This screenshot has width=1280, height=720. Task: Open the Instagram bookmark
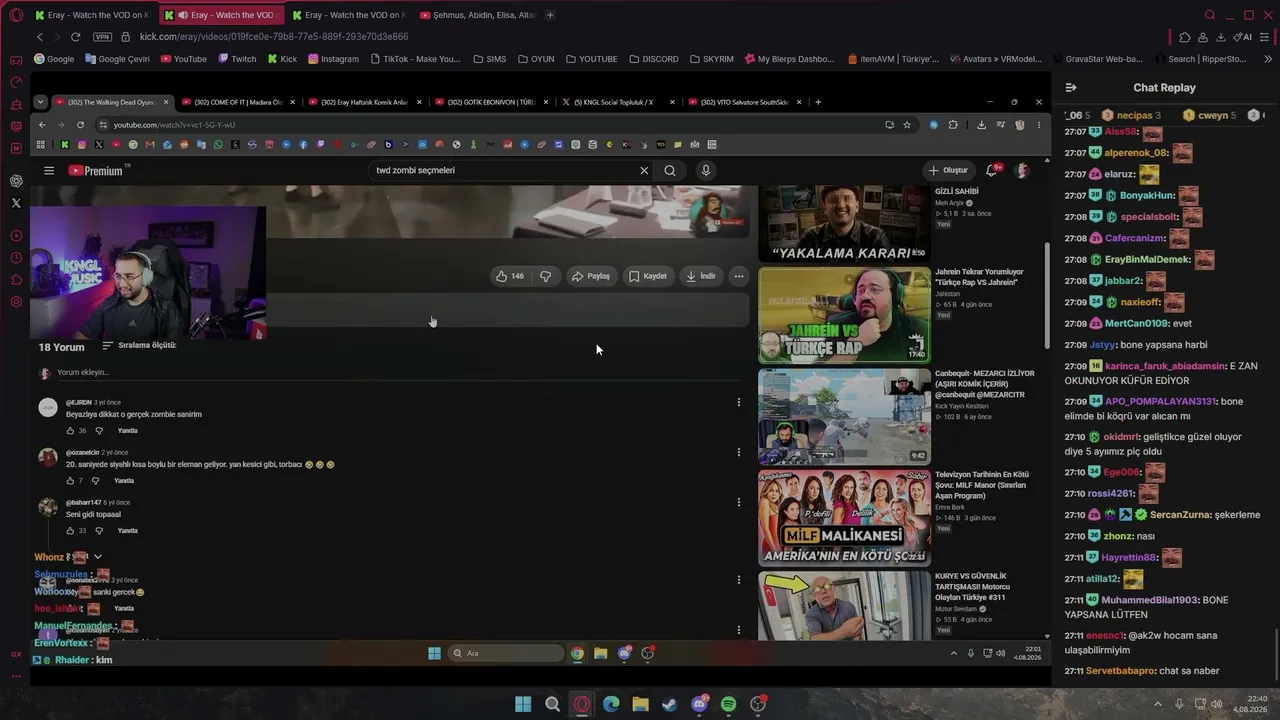coord(333,59)
